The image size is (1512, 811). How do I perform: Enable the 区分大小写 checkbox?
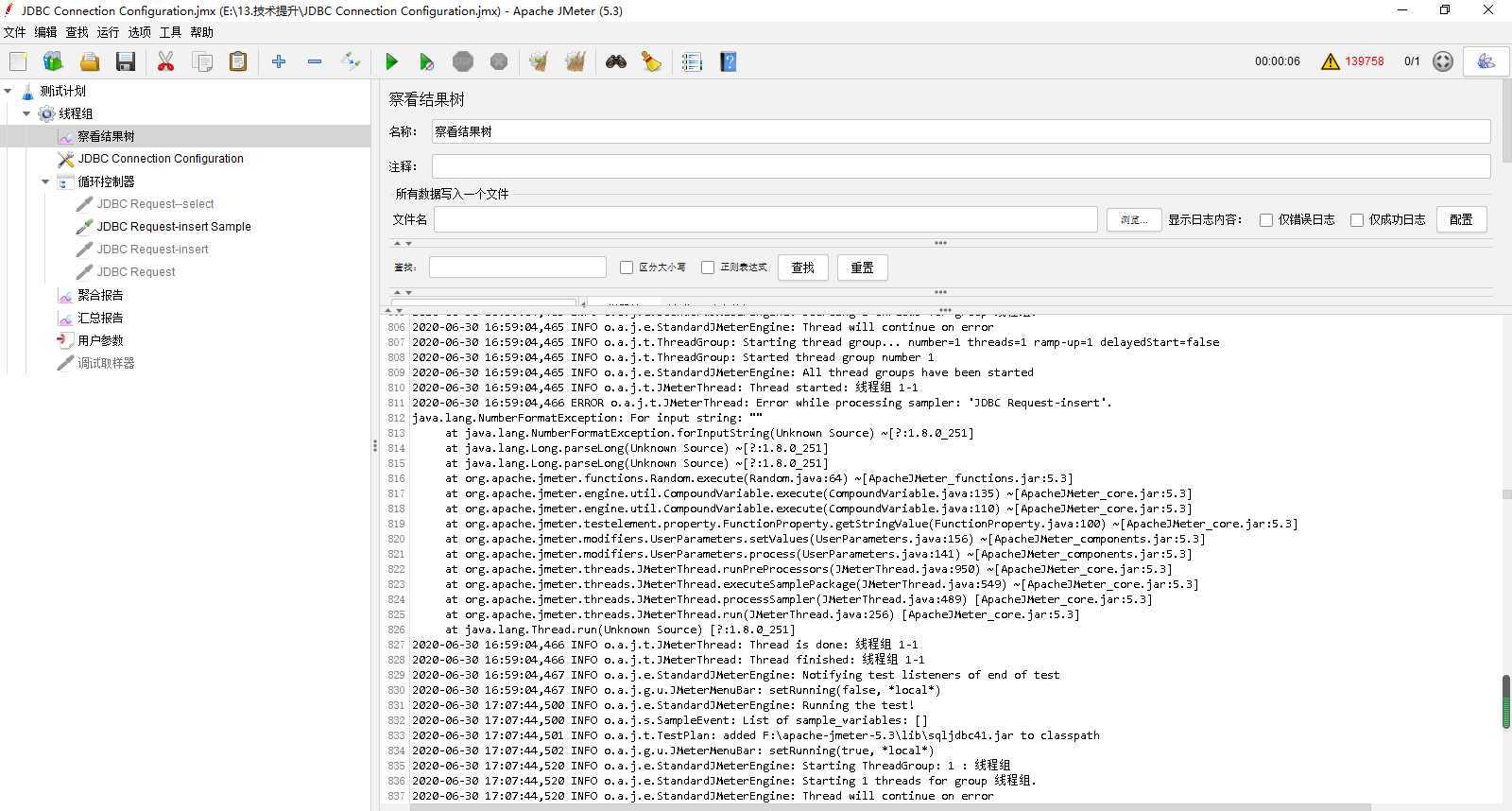[627, 267]
